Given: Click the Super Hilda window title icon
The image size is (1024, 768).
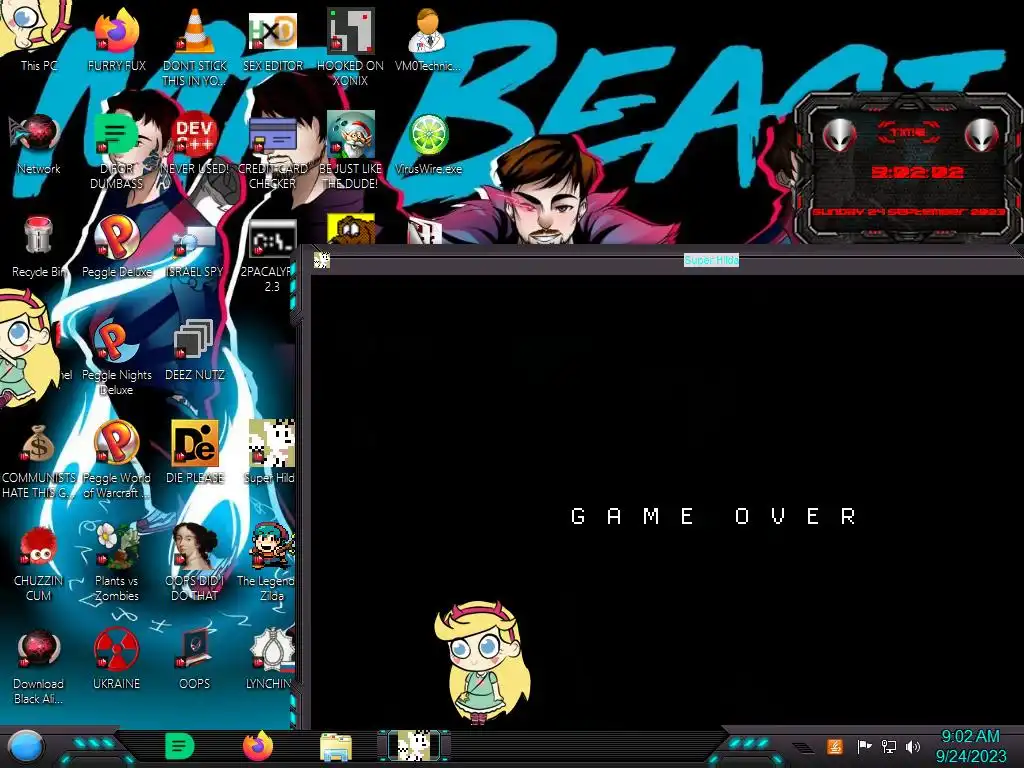Looking at the screenshot, I should [x=321, y=260].
